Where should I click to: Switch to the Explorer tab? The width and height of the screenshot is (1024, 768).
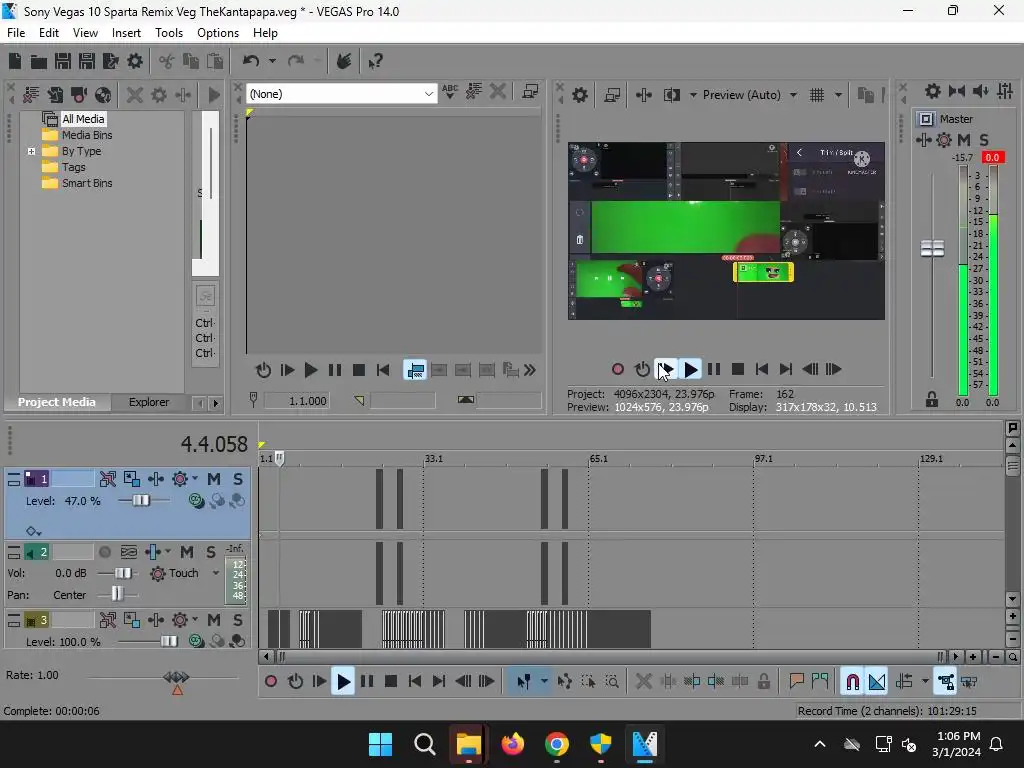[149, 402]
